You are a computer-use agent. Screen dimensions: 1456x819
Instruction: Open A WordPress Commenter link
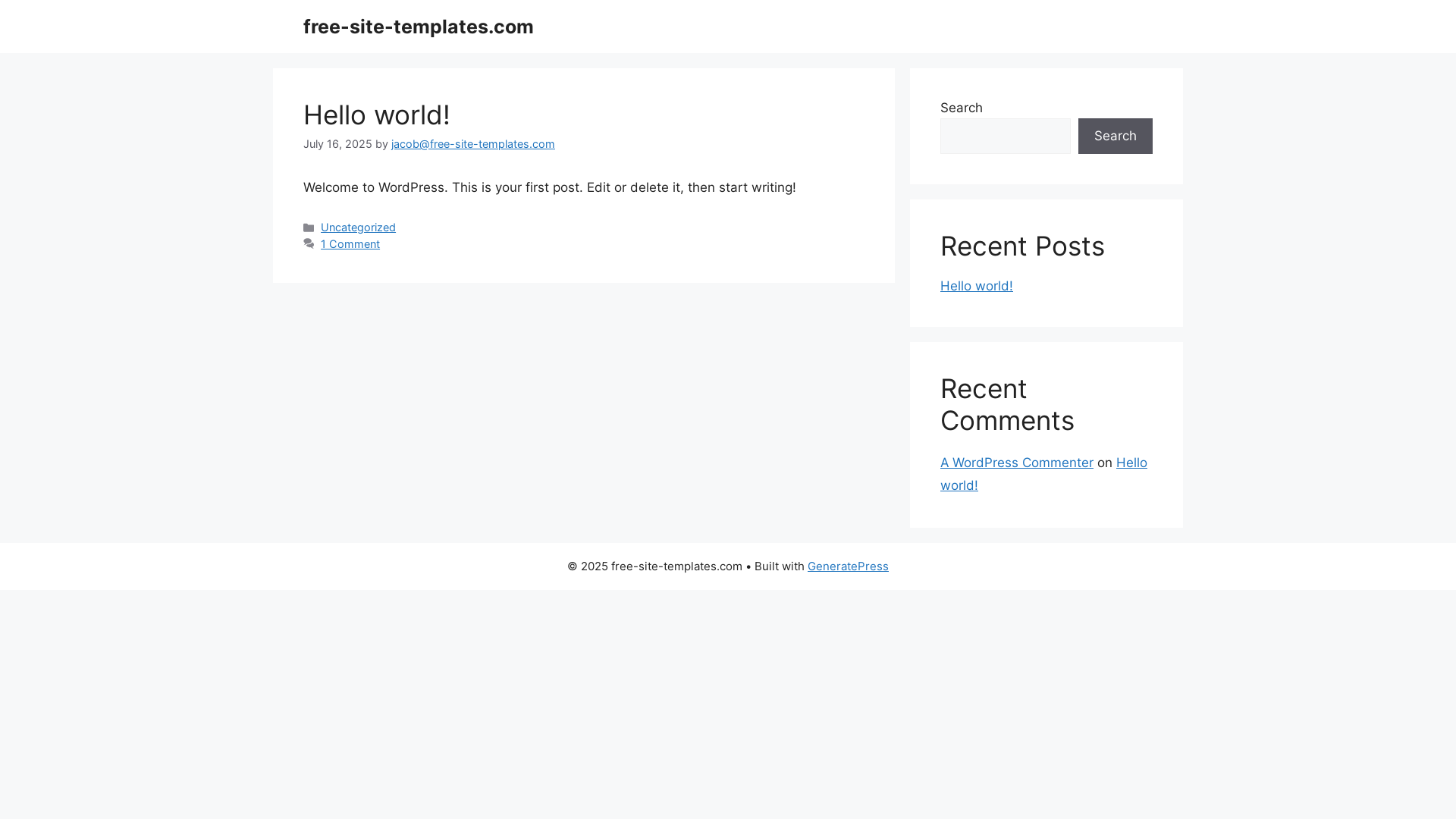pyautogui.click(x=1016, y=463)
